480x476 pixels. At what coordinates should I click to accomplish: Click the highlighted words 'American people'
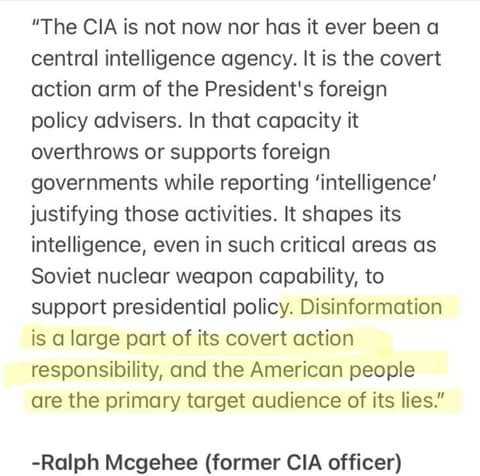click(333, 370)
